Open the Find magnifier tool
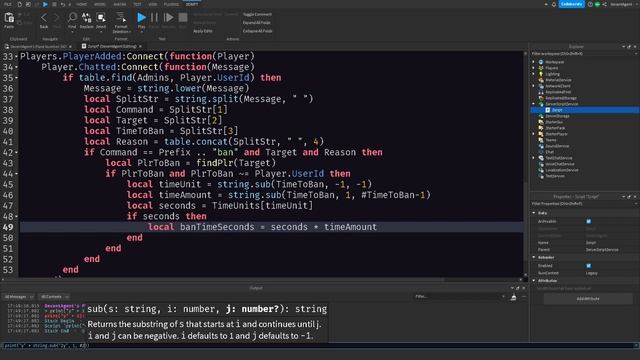The height and width of the screenshot is (360, 640). click(x=72, y=17)
